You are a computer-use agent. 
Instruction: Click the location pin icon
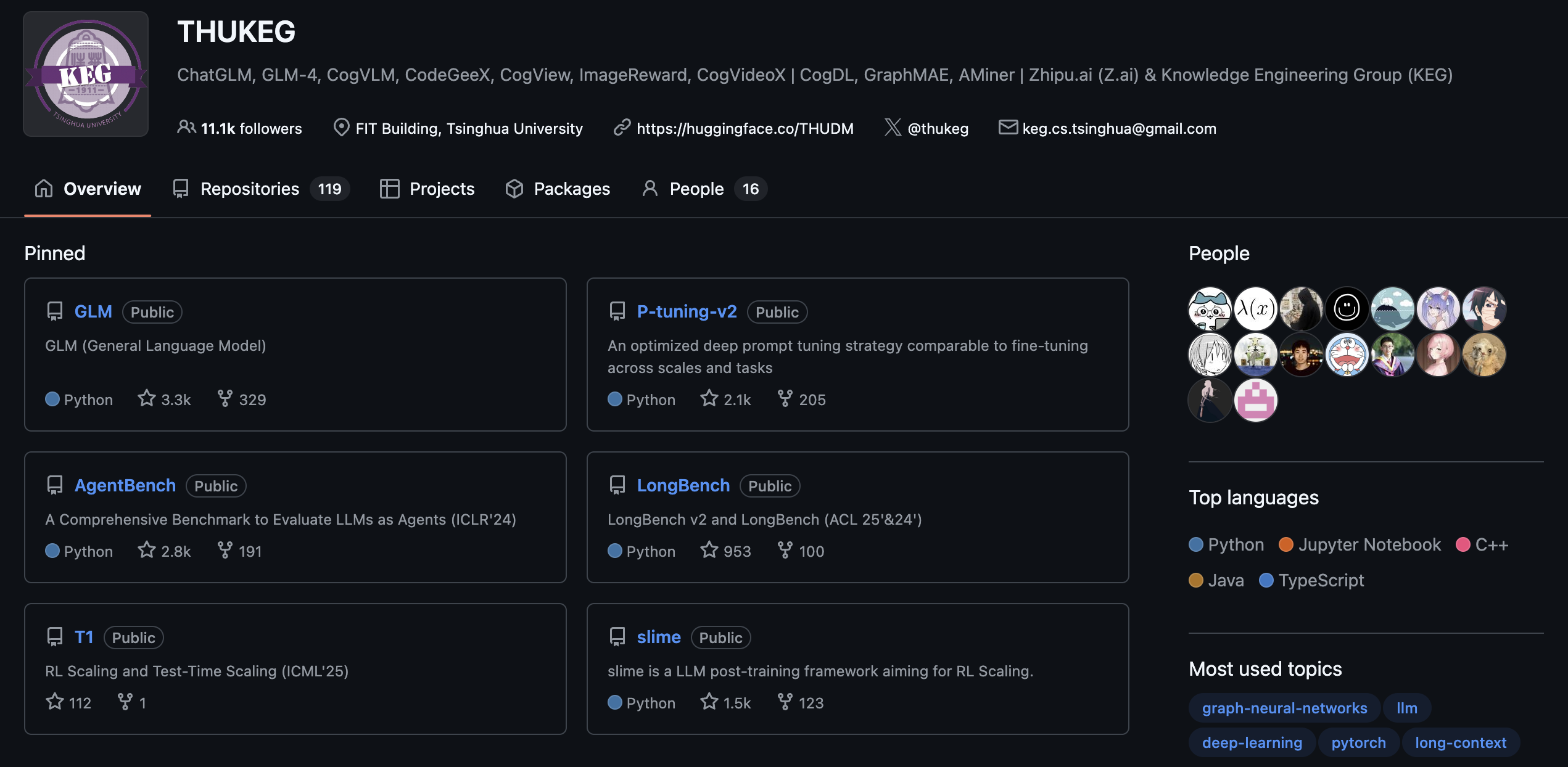(x=341, y=127)
